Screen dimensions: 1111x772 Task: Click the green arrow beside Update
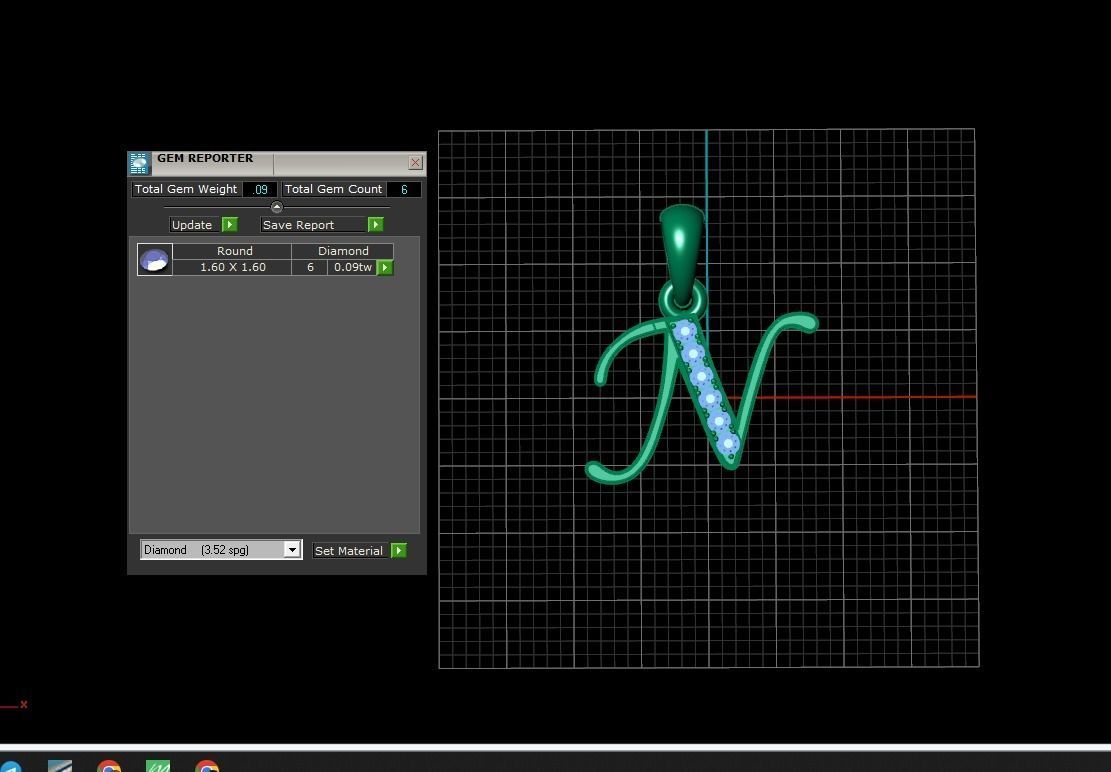[230, 225]
